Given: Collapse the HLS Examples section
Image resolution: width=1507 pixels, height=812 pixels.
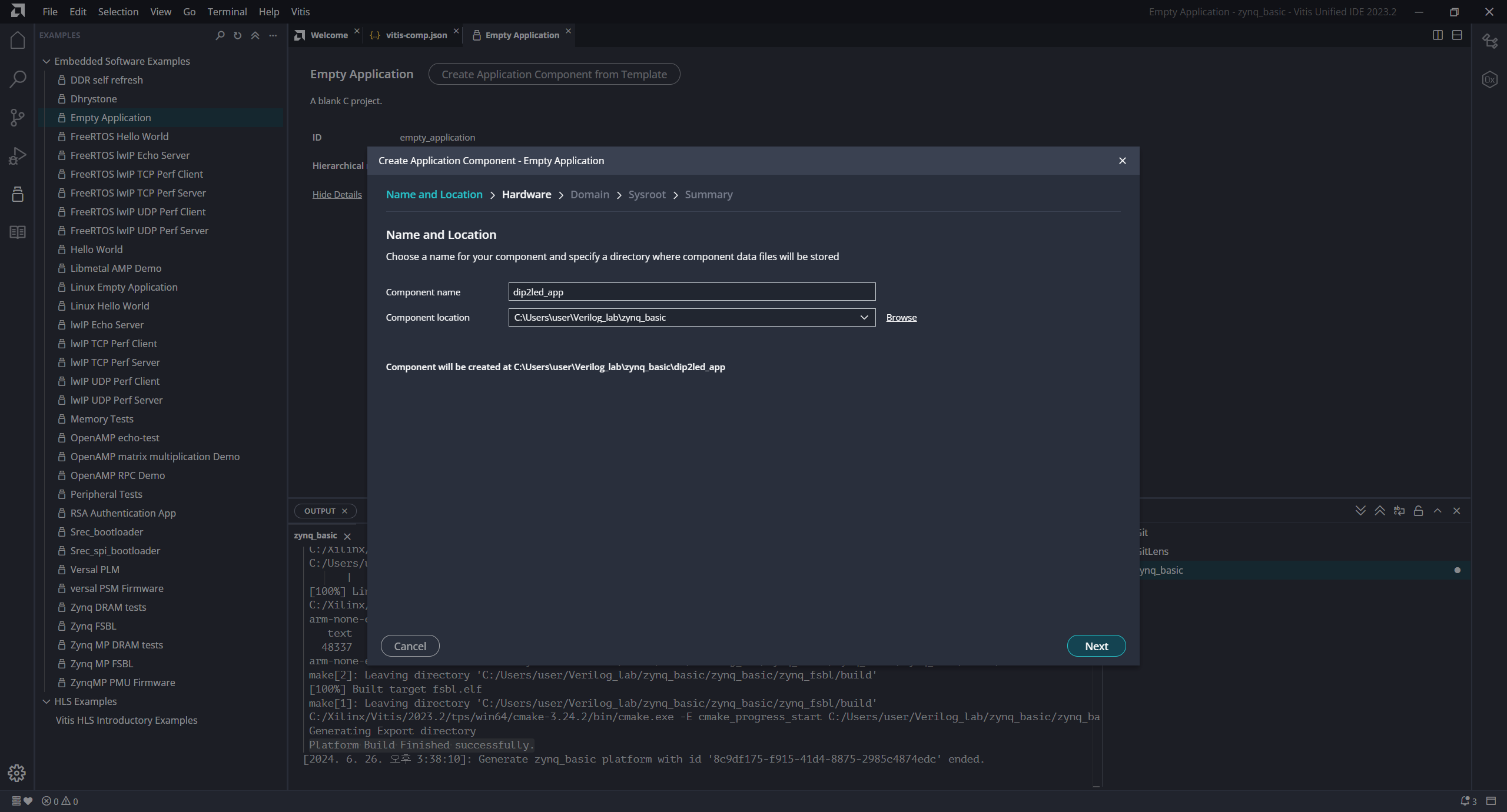Looking at the screenshot, I should [47, 701].
